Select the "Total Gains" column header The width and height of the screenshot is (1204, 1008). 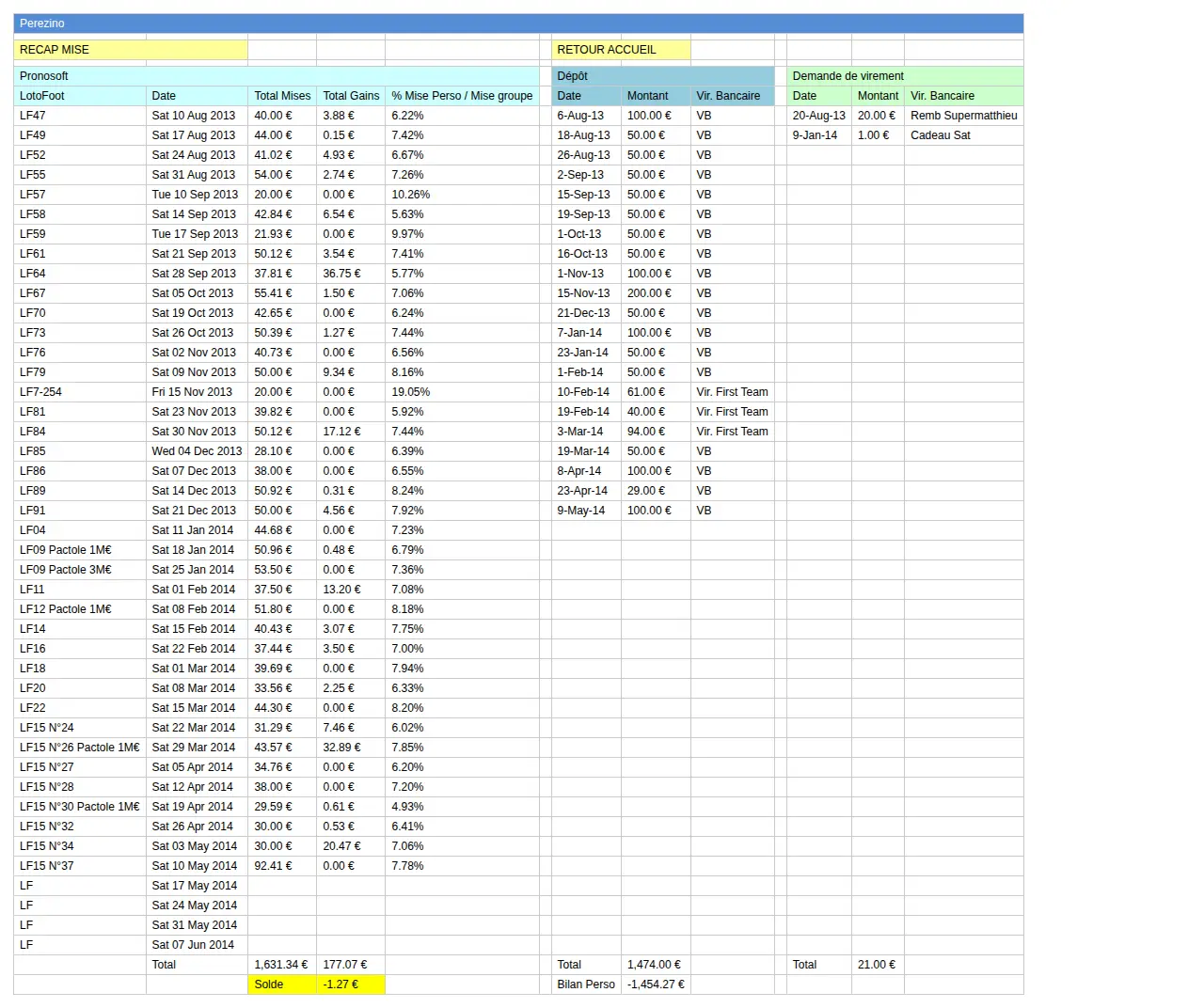(351, 96)
